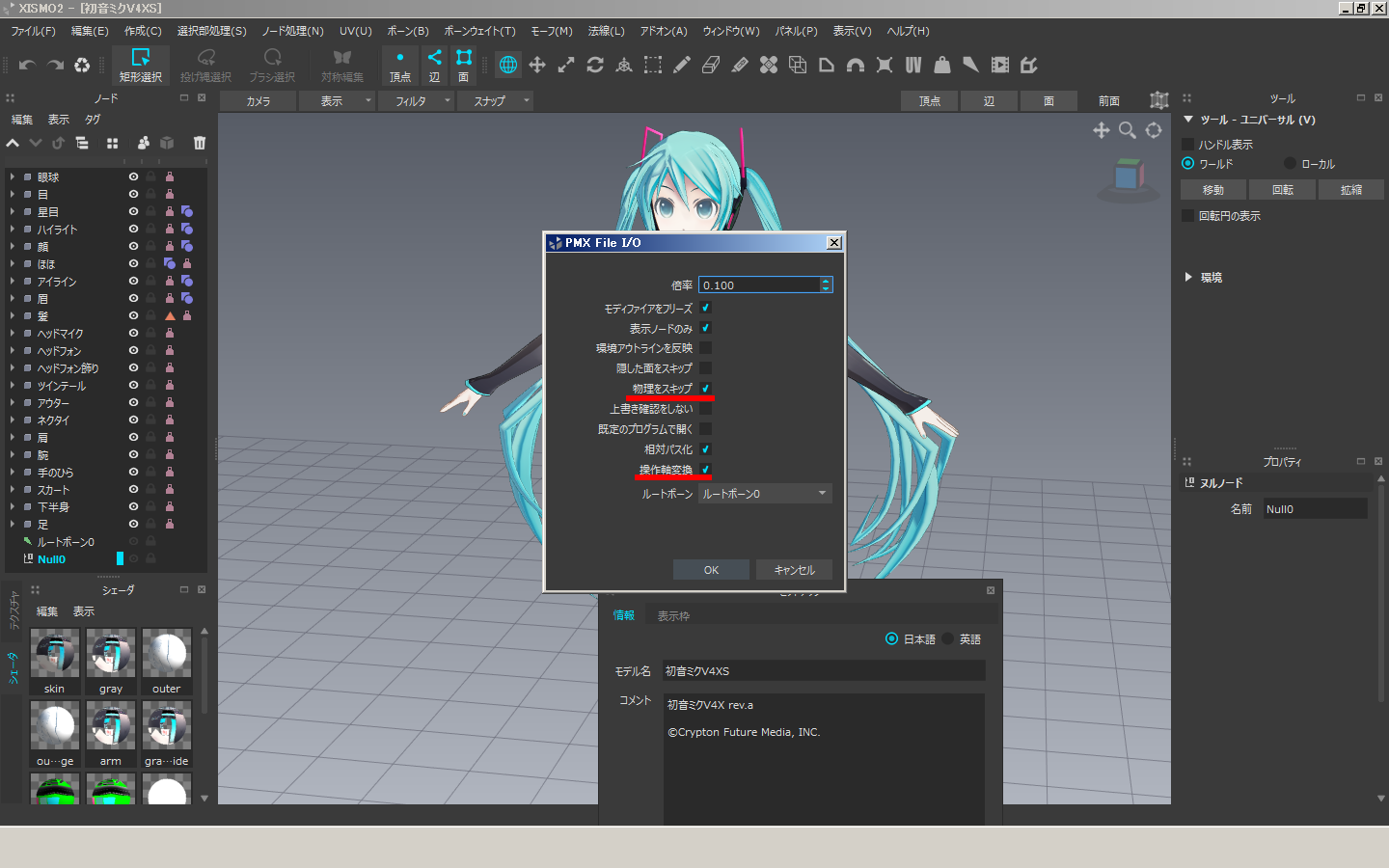Click the dashed rectangle tool icon
The image size is (1389, 868).
point(653,65)
